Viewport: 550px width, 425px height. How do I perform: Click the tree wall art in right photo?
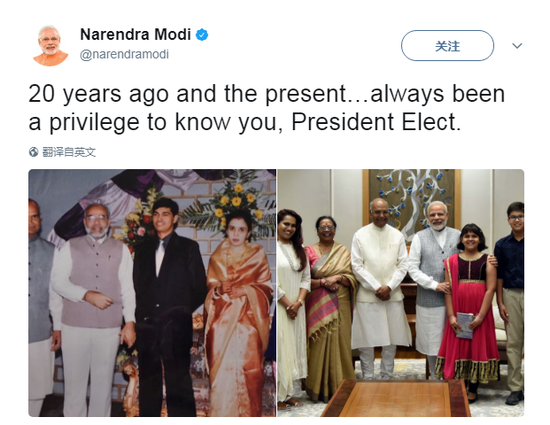point(411,200)
